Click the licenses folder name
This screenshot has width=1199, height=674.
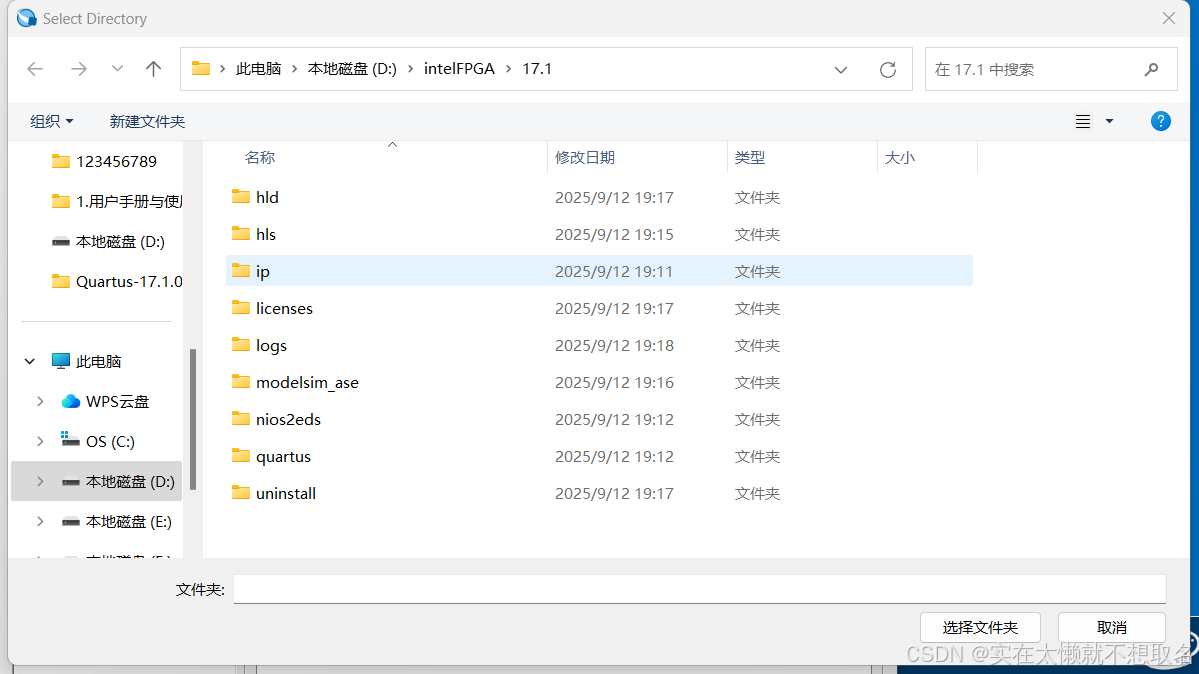click(x=284, y=308)
